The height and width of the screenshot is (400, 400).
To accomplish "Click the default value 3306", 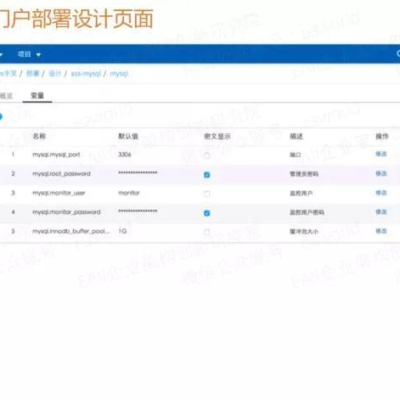I will pos(125,154).
